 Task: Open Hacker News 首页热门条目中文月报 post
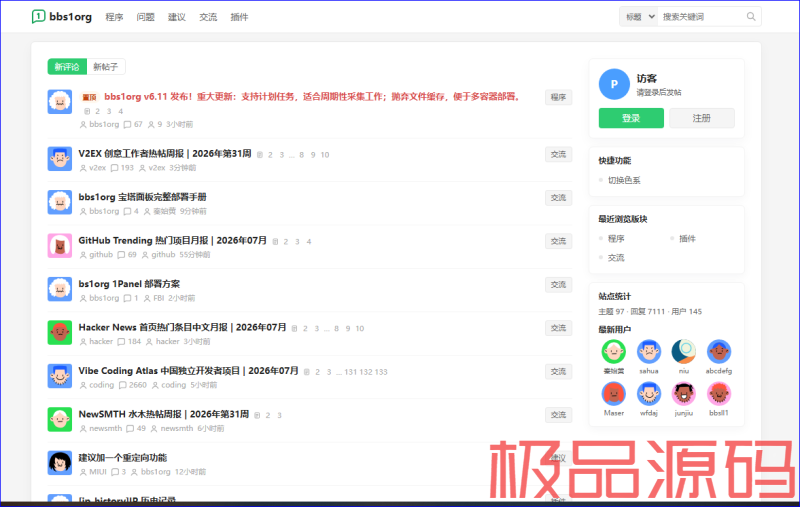point(182,327)
